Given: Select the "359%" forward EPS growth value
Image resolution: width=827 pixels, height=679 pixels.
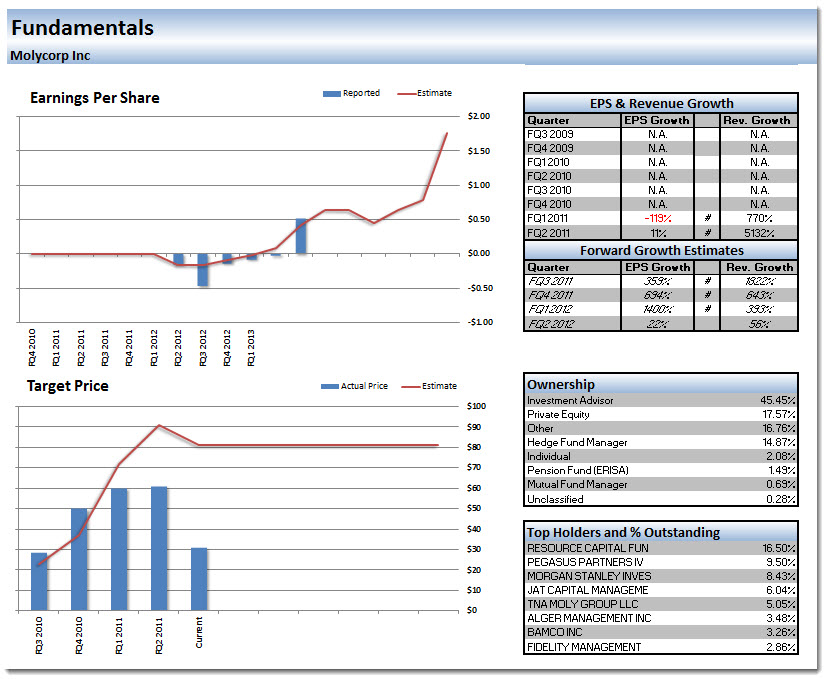Looking at the screenshot, I should click(x=657, y=282).
